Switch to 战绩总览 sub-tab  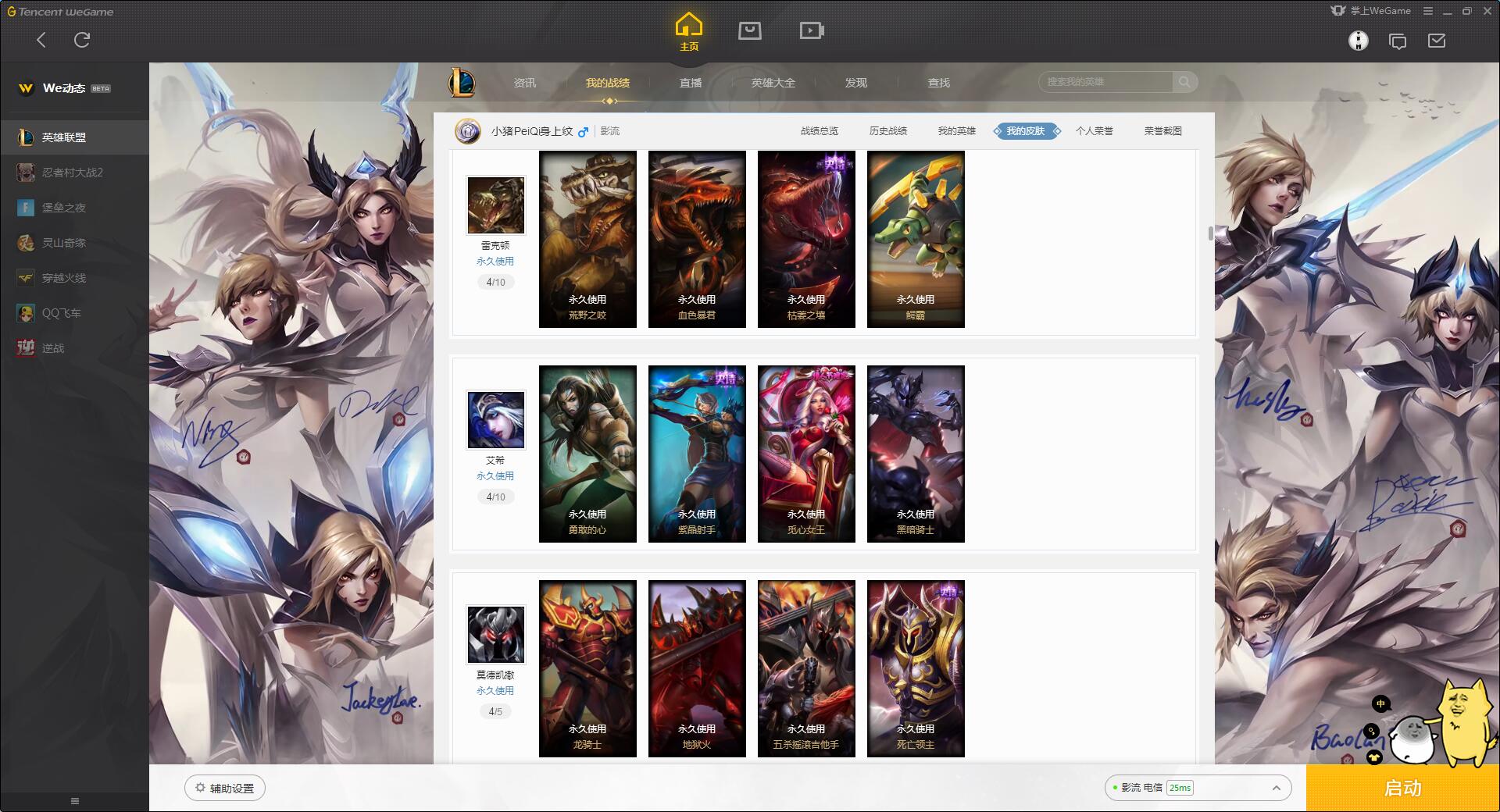[x=820, y=131]
